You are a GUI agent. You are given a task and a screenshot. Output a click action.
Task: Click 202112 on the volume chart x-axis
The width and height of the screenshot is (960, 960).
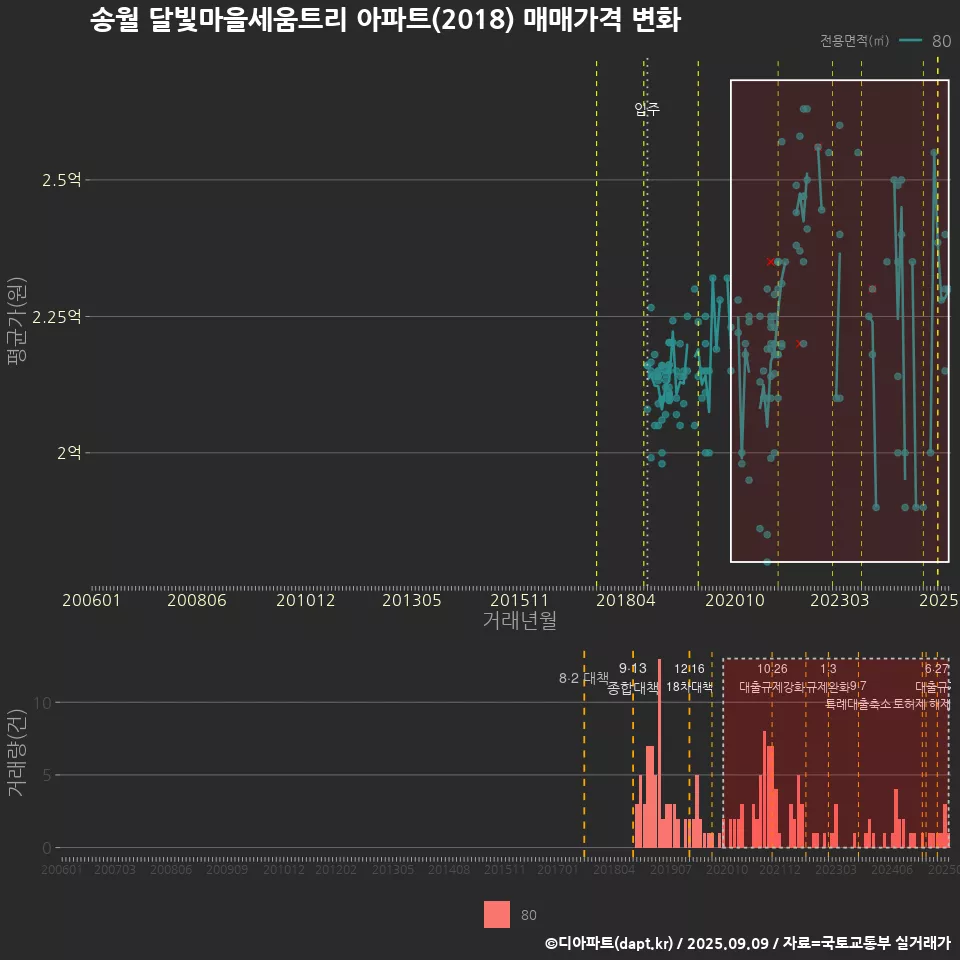click(x=779, y=869)
